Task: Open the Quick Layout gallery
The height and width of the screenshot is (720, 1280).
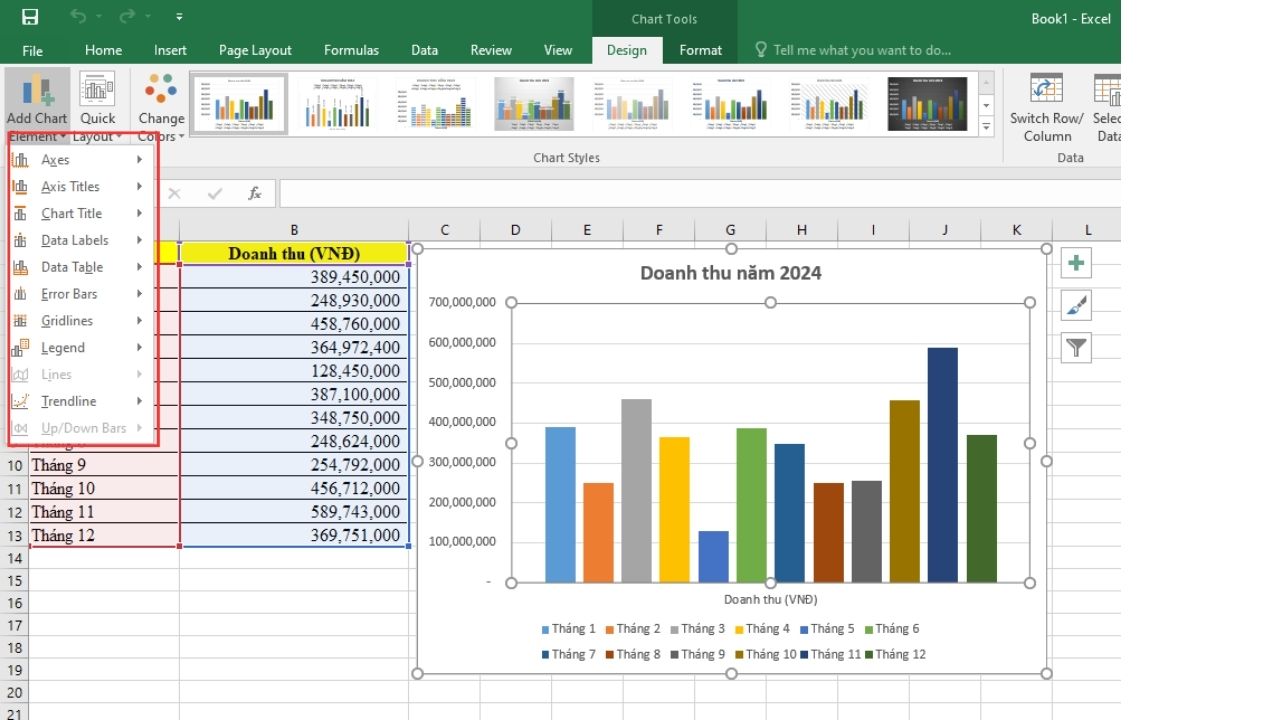Action: coord(97,100)
